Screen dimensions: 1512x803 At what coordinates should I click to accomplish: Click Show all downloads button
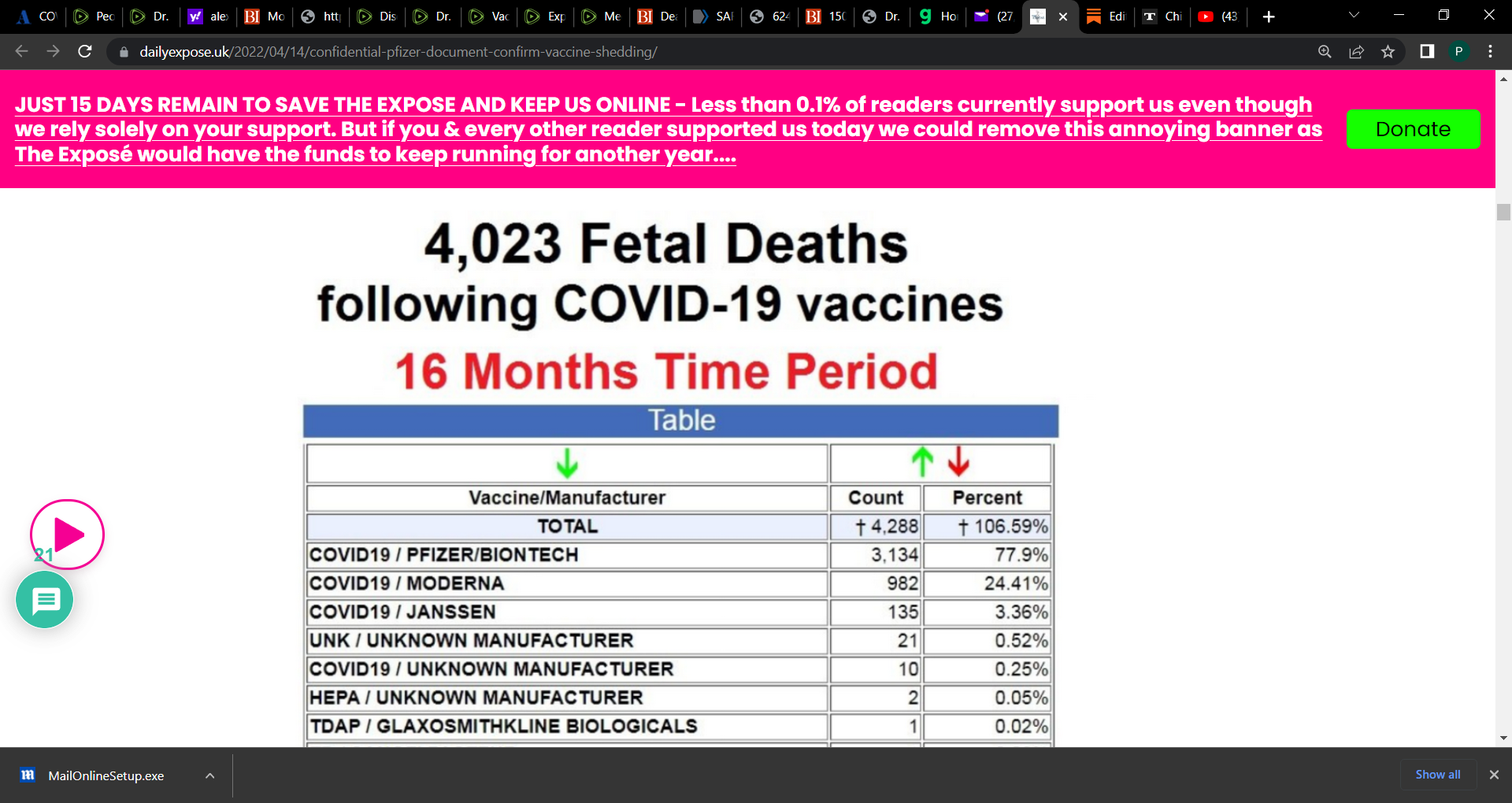1437,775
